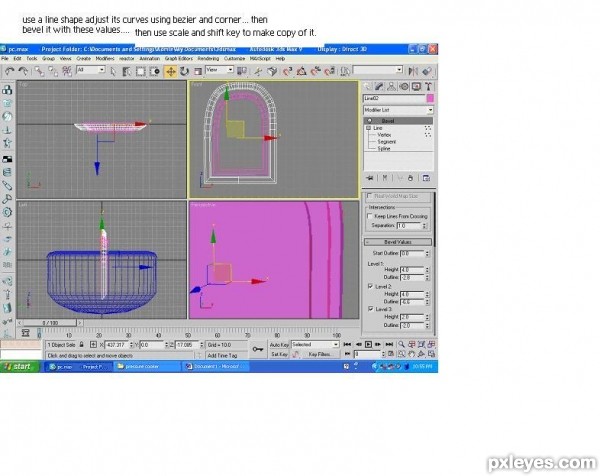The height and width of the screenshot is (476, 600).
Task: Open the Create command panel tab
Action: (367, 86)
